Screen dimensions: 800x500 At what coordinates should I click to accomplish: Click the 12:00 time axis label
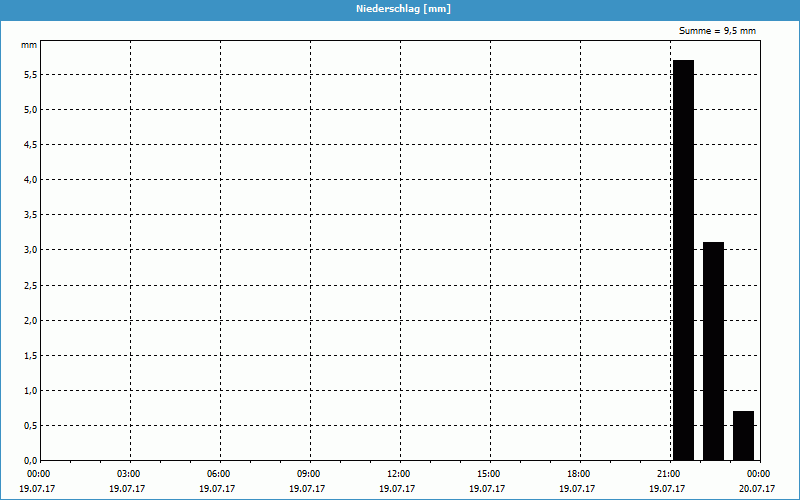[x=398, y=474]
